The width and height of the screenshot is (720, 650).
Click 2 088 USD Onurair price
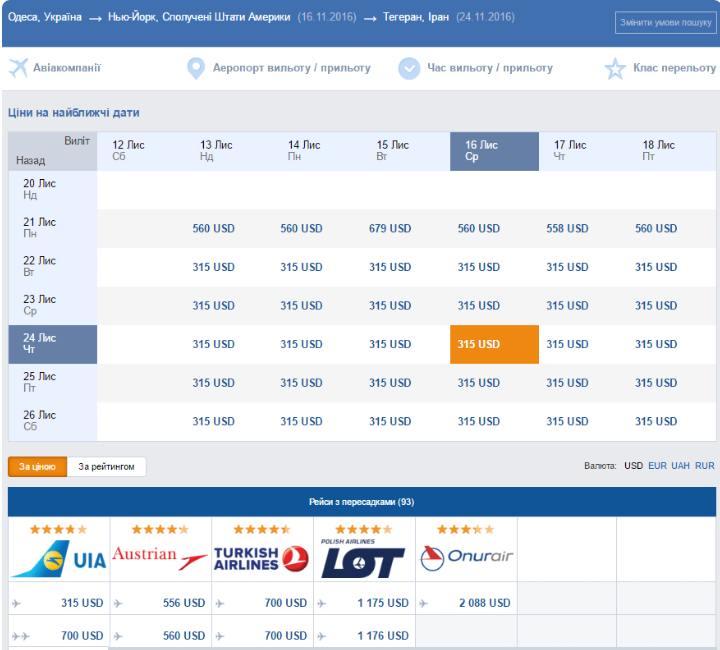[484, 603]
